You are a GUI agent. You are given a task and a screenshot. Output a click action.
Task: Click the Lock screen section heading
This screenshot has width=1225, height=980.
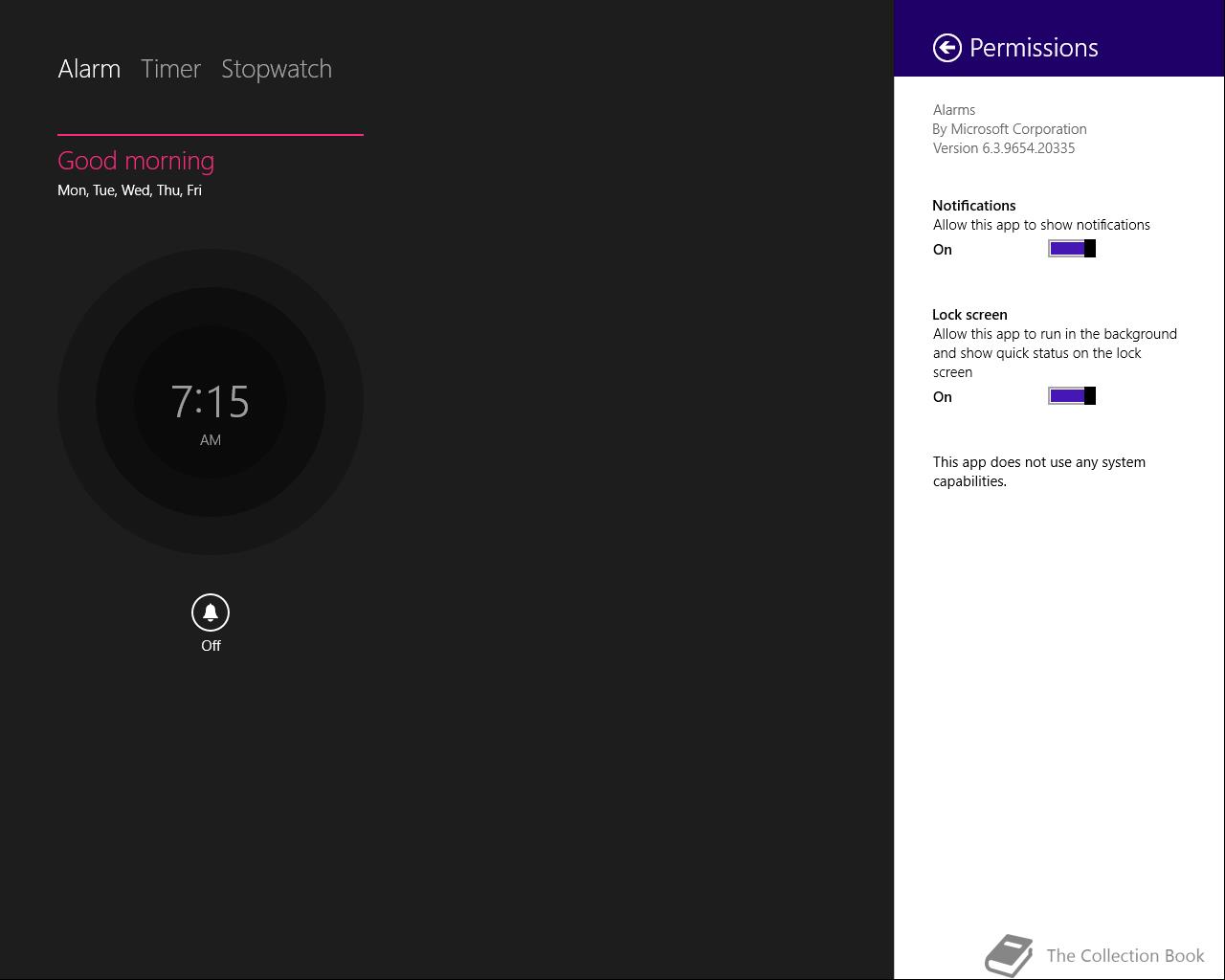pyautogui.click(x=969, y=315)
